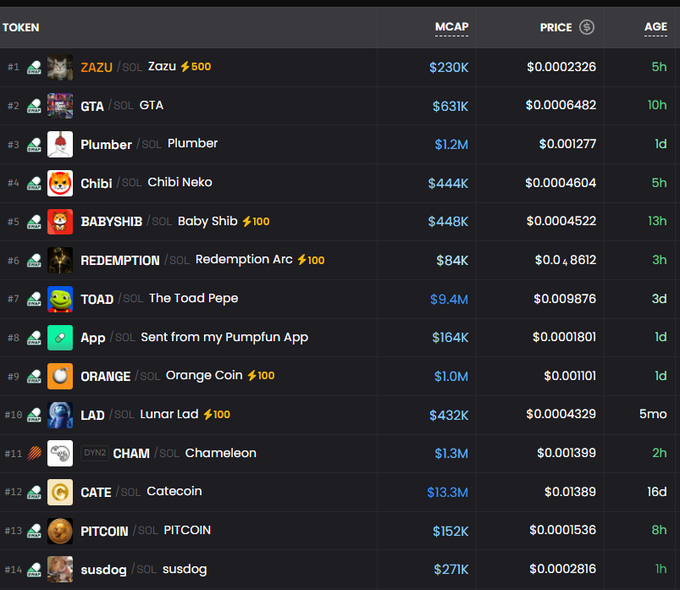Click the swap DEX icon in Plumber row
The width and height of the screenshot is (680, 590).
click(x=34, y=145)
